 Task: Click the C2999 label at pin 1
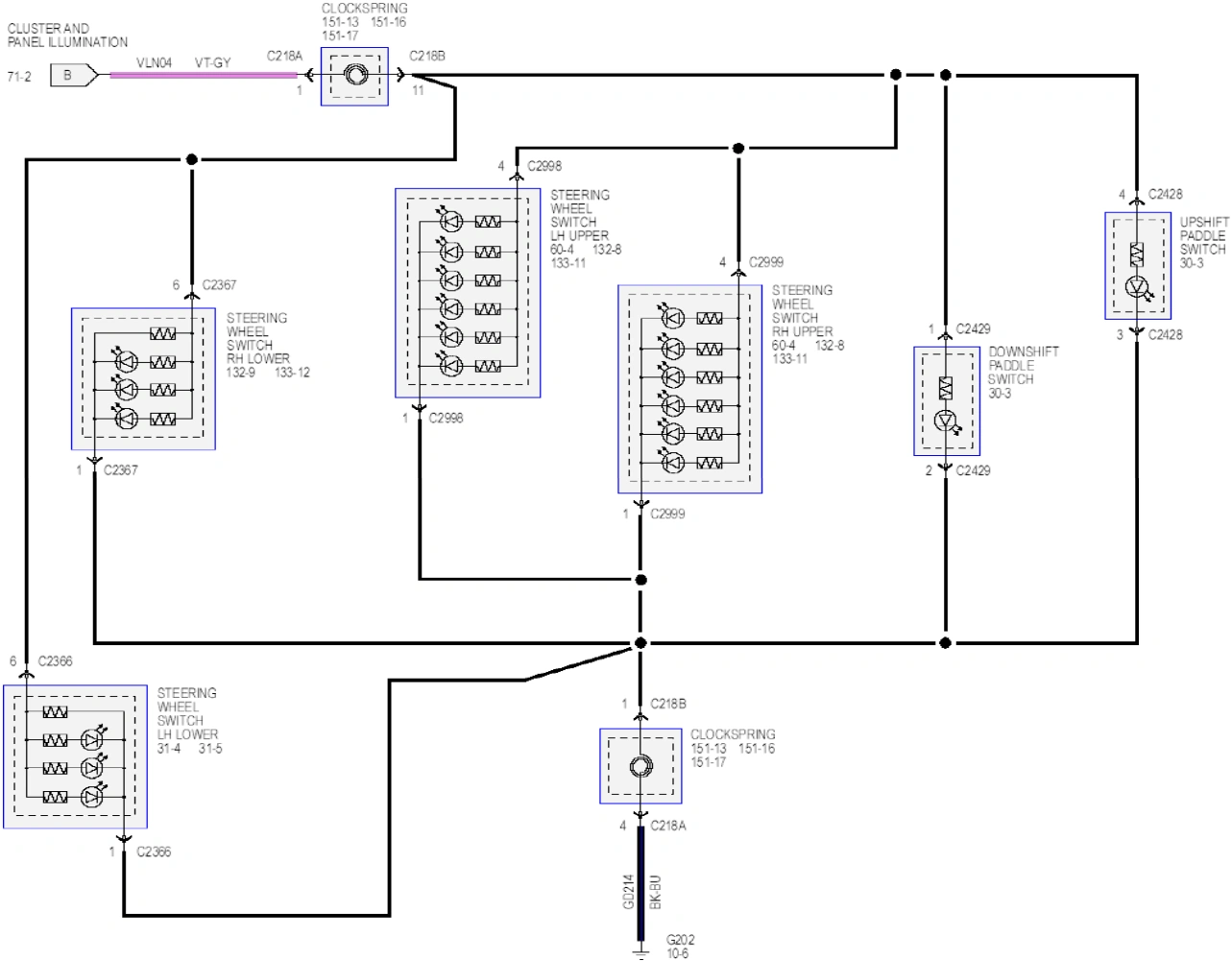667,515
